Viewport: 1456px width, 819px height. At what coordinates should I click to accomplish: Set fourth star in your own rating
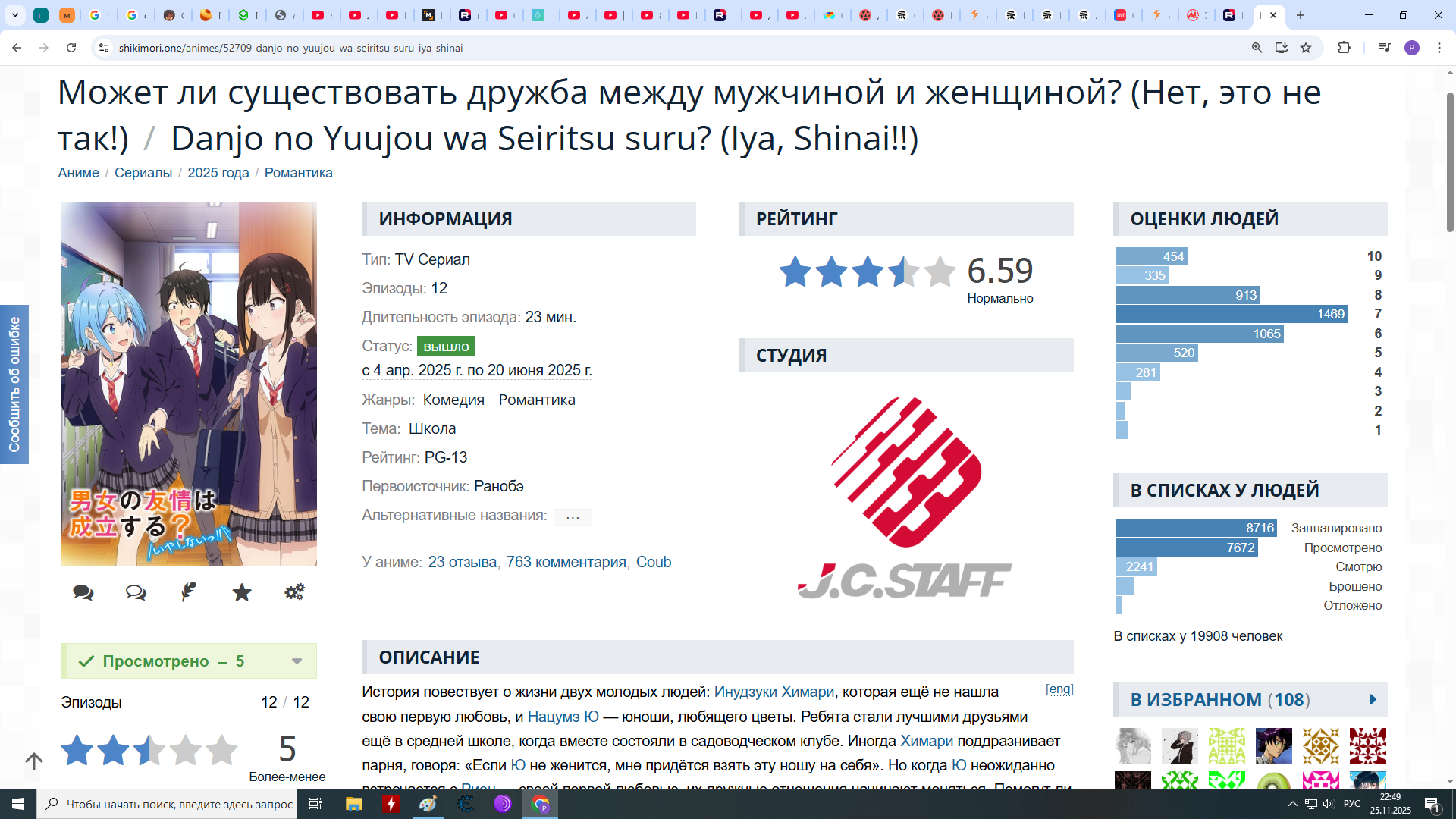coord(186,750)
